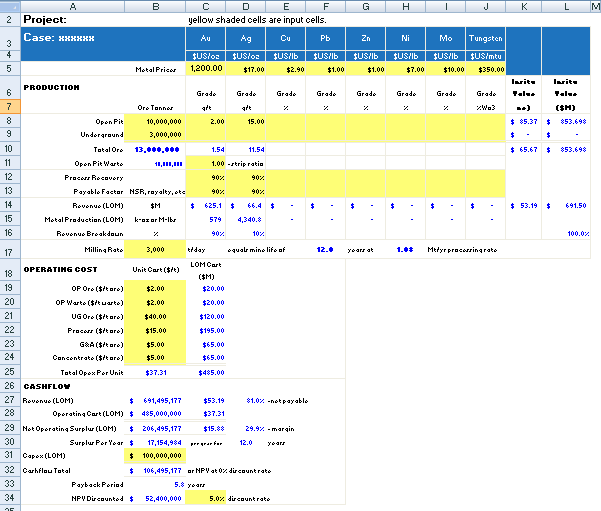Select column header B
This screenshot has width=601, height=511.
[x=155, y=6]
